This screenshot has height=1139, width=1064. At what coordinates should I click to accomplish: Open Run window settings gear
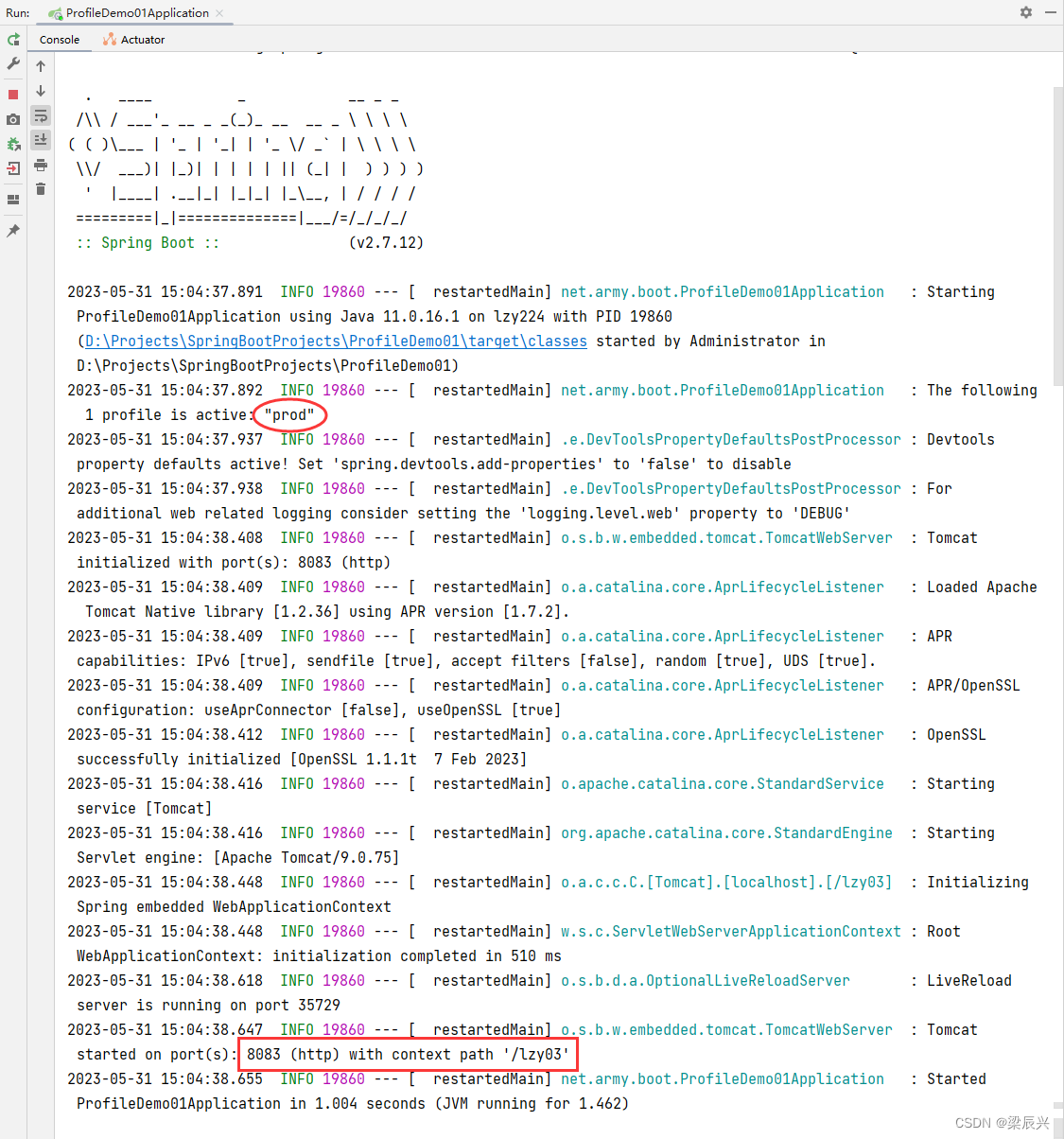pos(1026,12)
